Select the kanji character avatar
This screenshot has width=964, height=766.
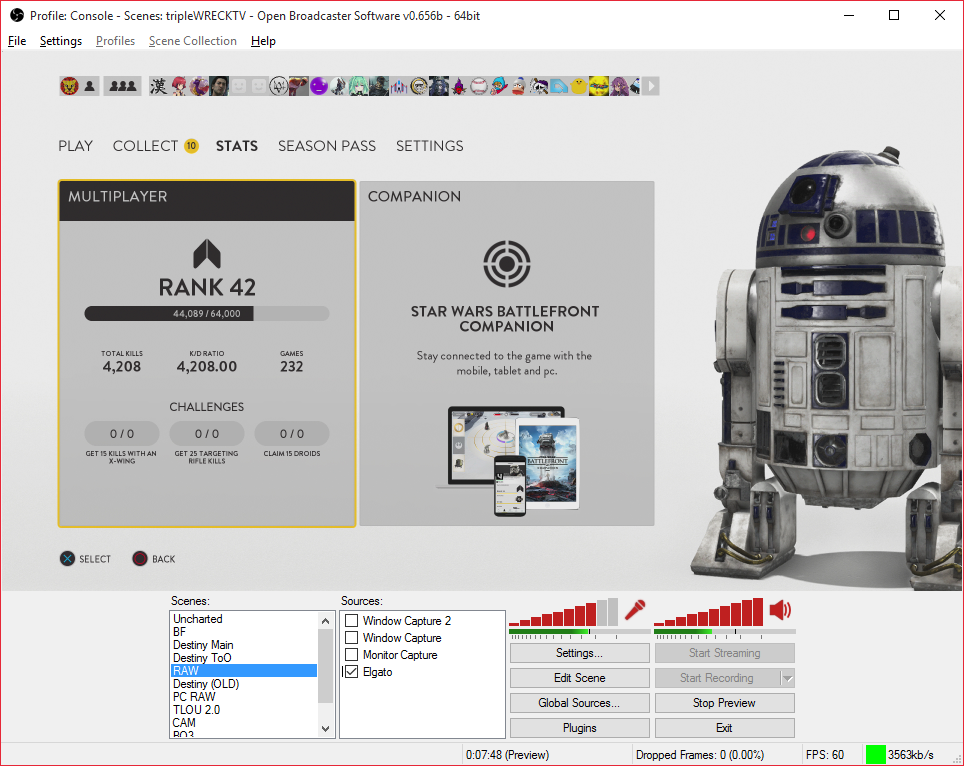159,86
